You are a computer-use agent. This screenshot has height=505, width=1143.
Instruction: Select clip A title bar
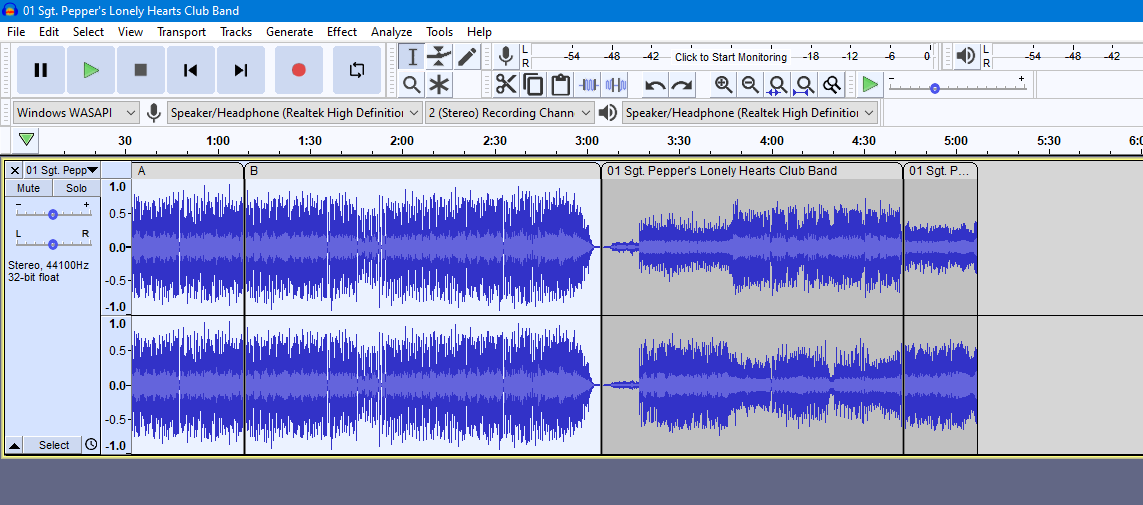(x=187, y=171)
